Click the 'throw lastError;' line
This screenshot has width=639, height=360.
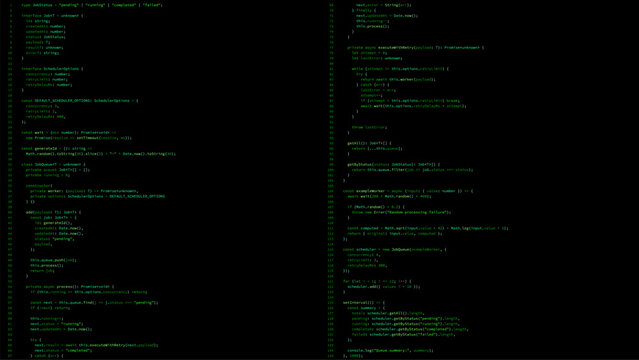(369, 127)
